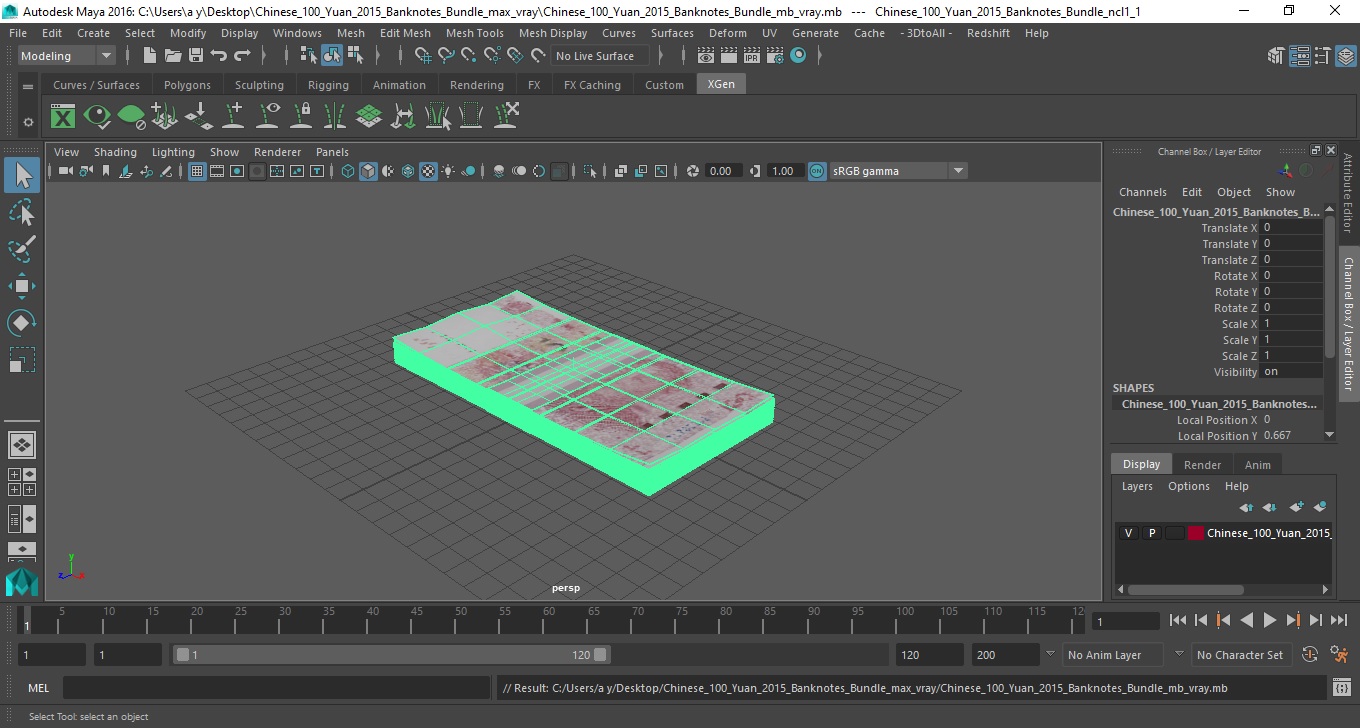Switch to the Render layer tab

(x=1202, y=465)
